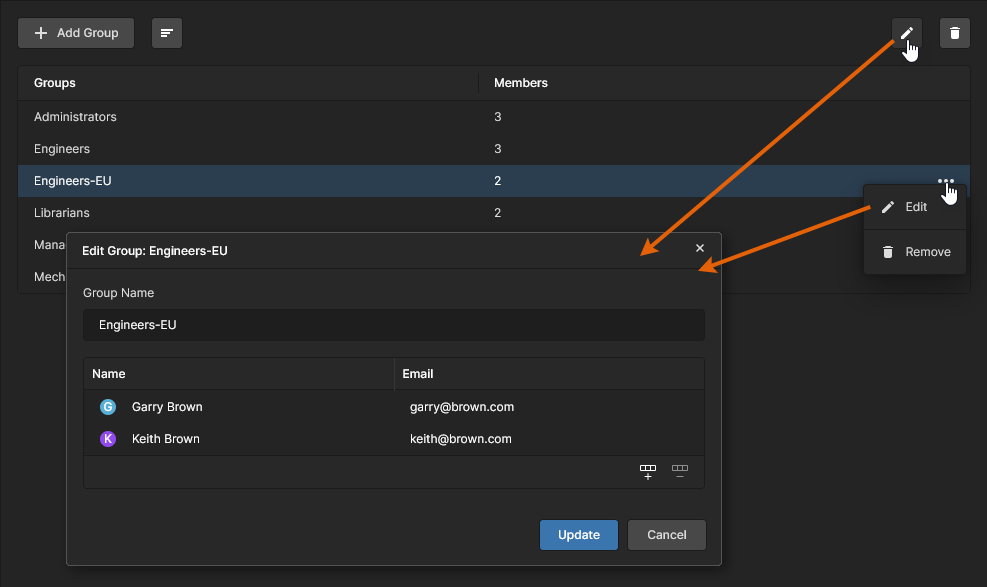The height and width of the screenshot is (587, 987).
Task: Click the sort groups icon
Action: coord(167,33)
